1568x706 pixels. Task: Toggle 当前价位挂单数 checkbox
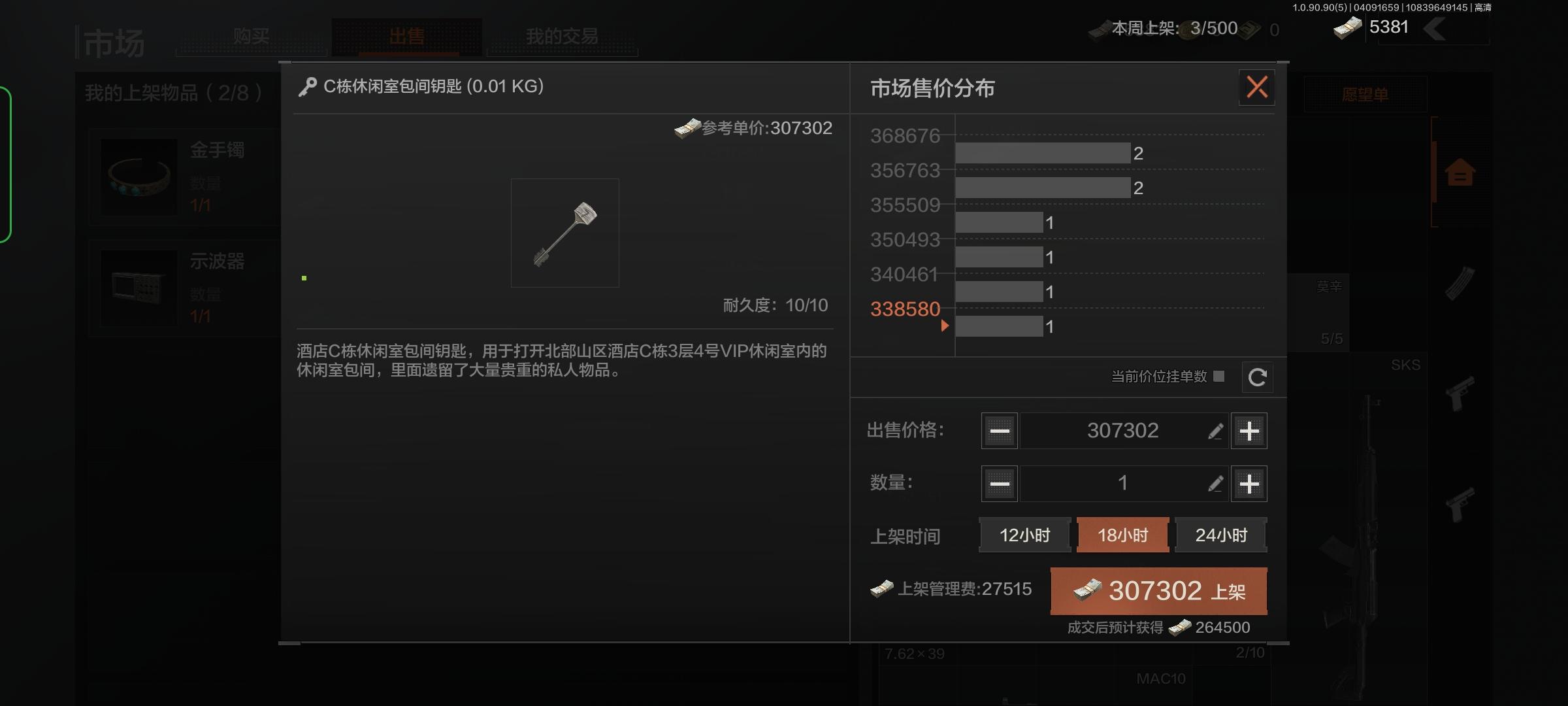(x=1218, y=376)
